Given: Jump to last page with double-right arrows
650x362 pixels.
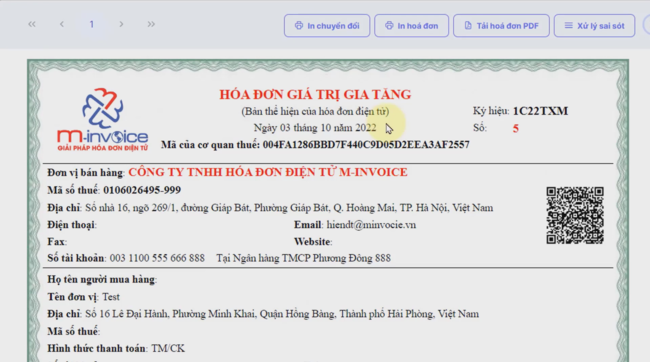Looking at the screenshot, I should tap(151, 24).
